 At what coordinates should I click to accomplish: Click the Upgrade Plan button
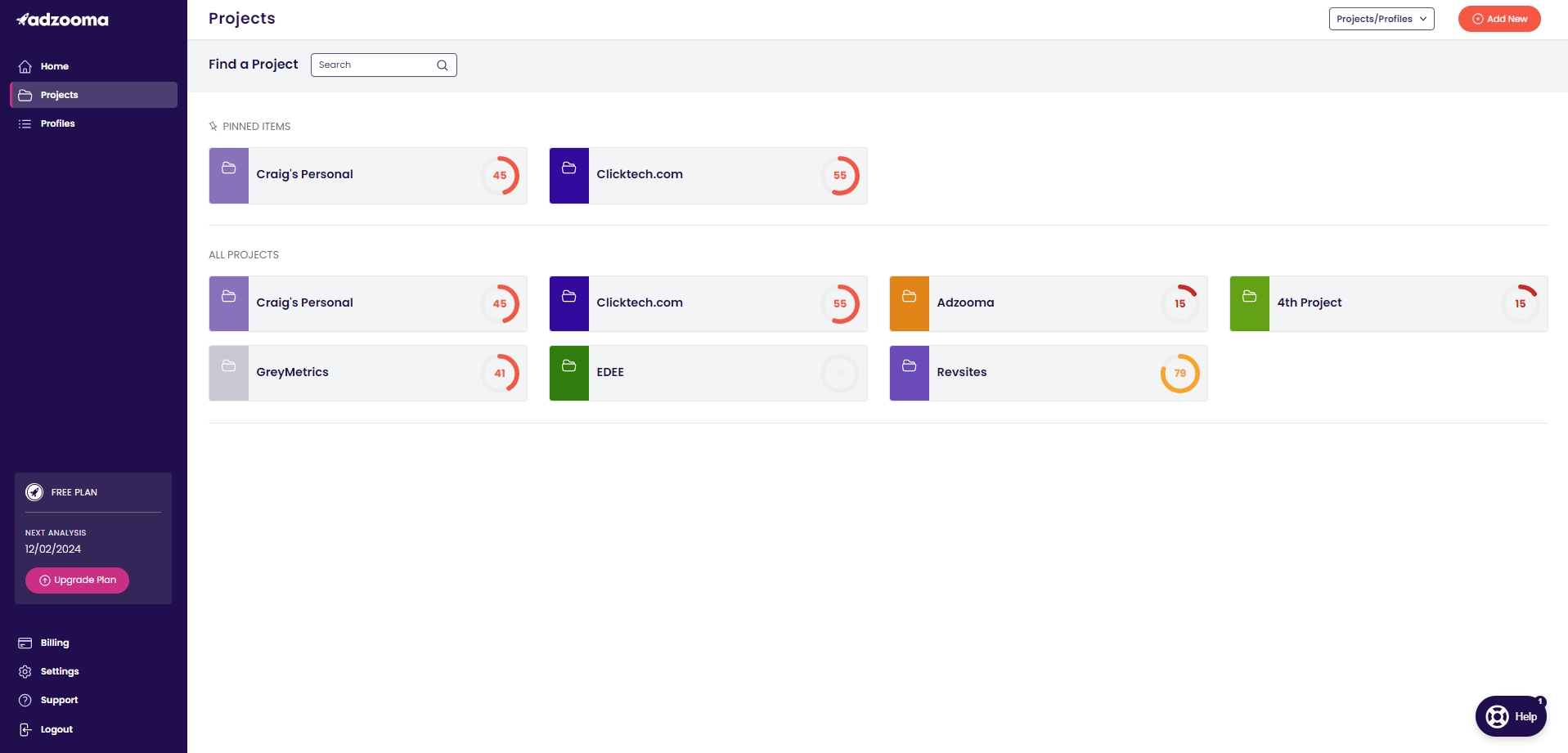pyautogui.click(x=77, y=580)
